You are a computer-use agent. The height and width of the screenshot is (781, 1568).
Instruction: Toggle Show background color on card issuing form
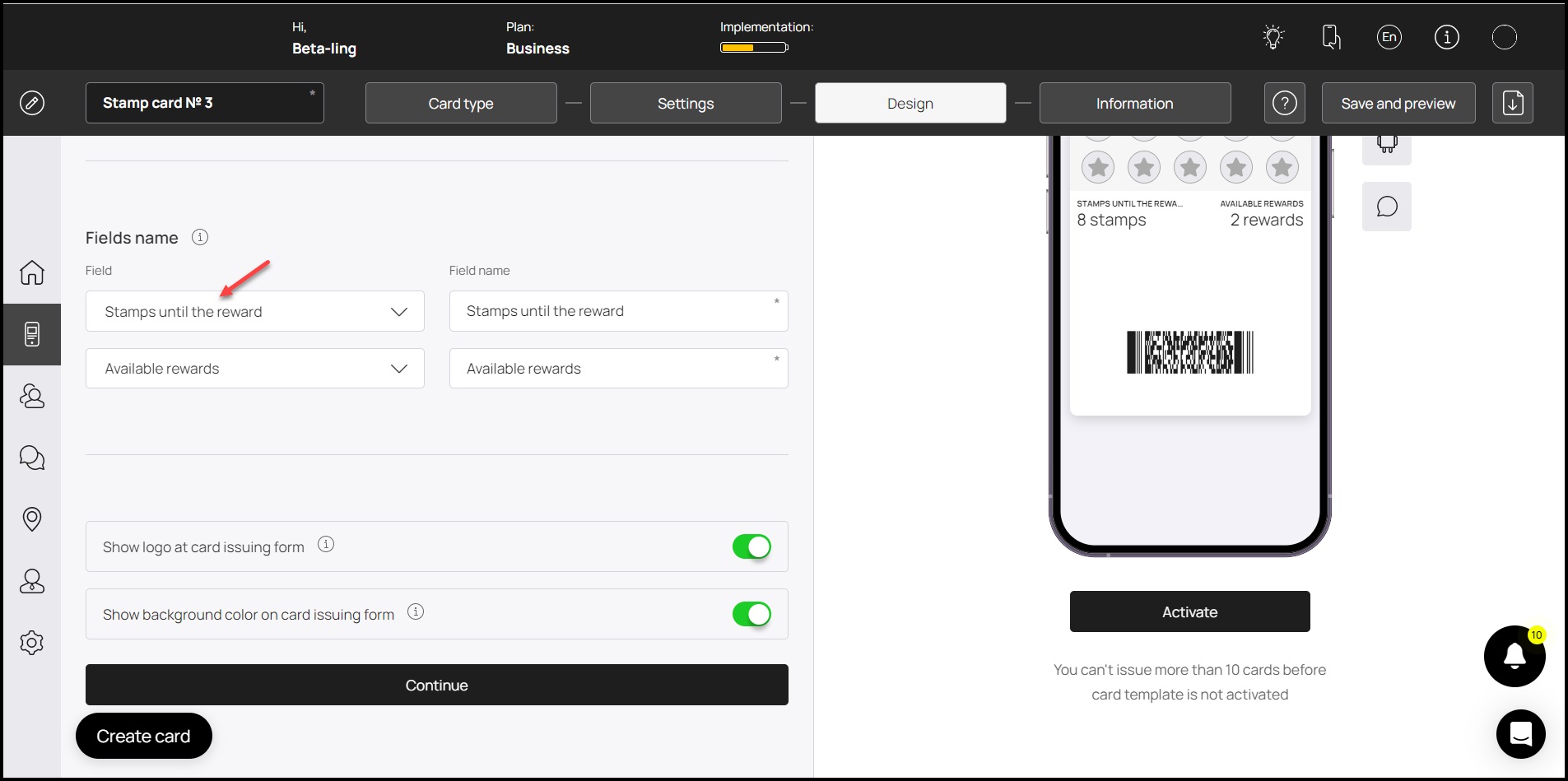[751, 614]
